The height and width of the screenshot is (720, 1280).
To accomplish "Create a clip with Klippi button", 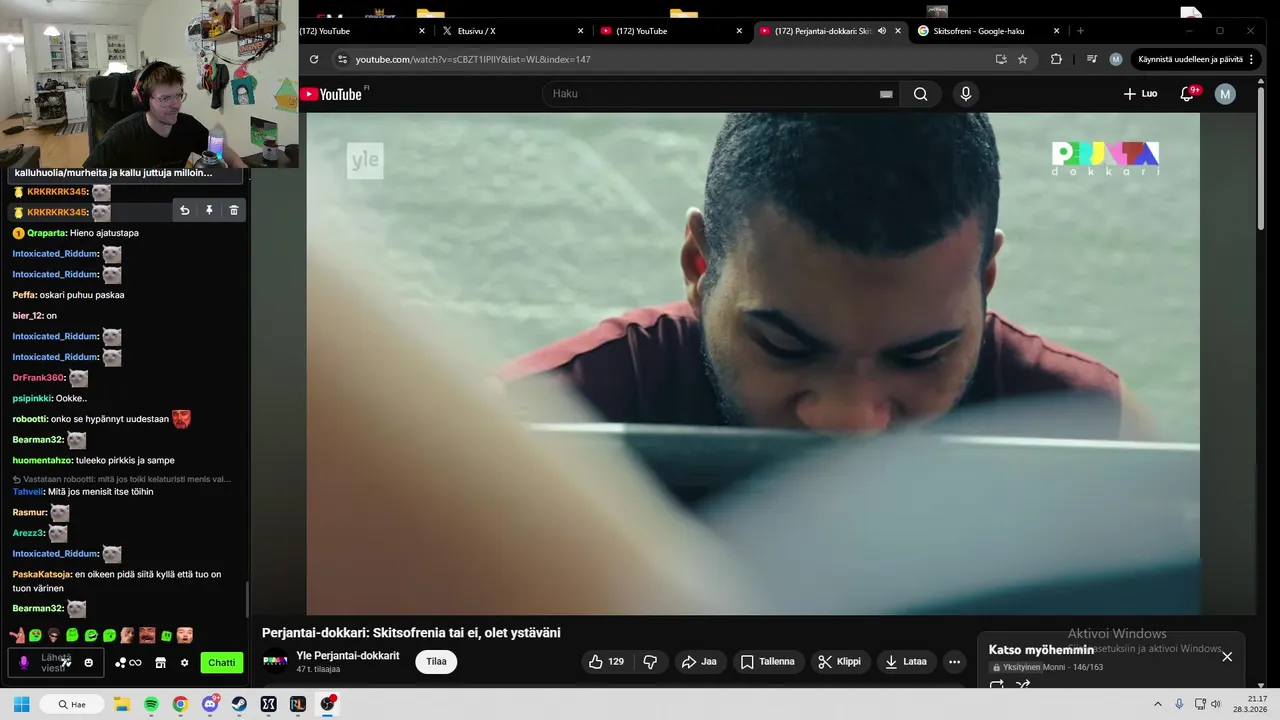I will coord(839,662).
